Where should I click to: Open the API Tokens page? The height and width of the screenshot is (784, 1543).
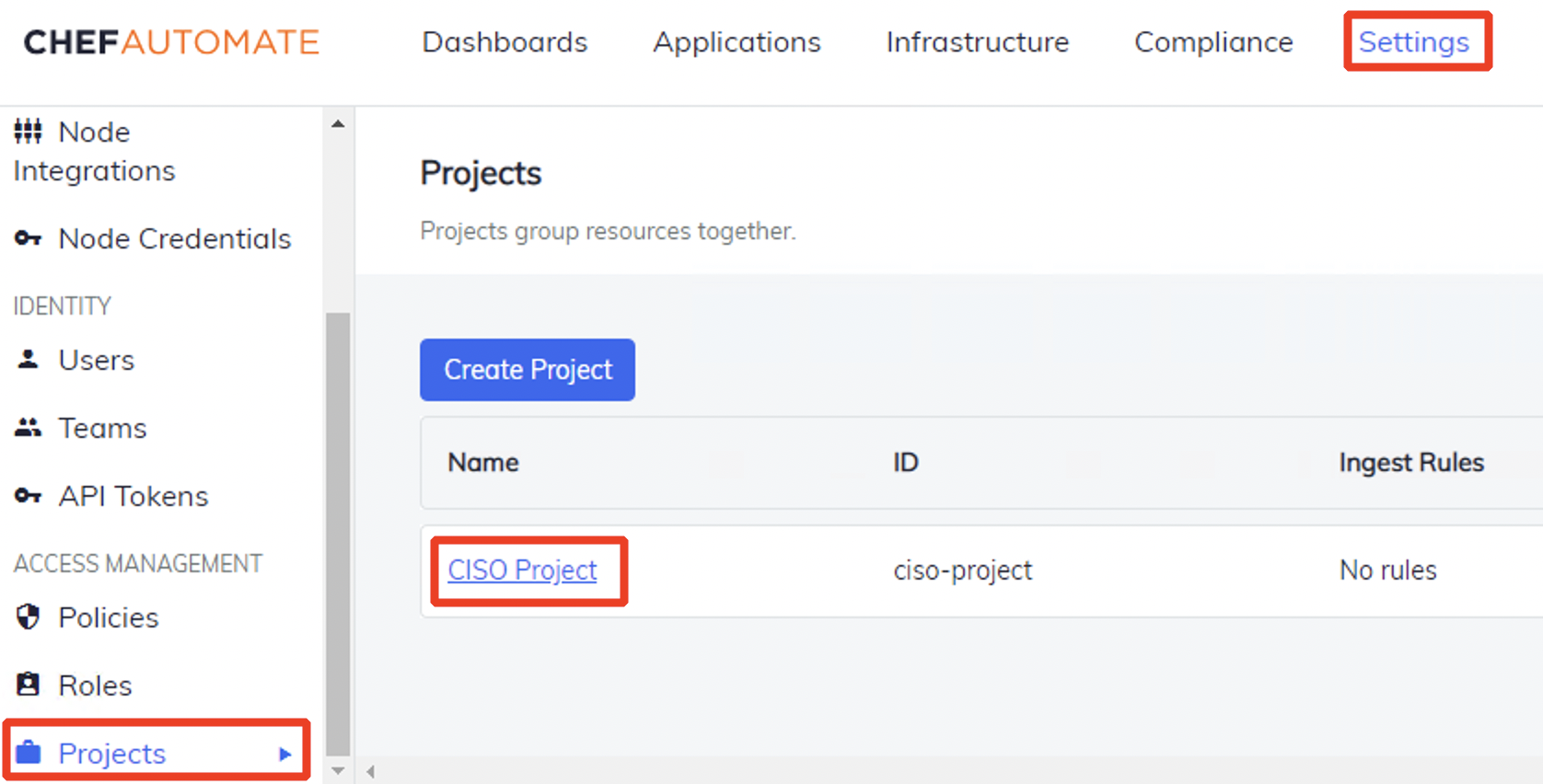tap(133, 496)
